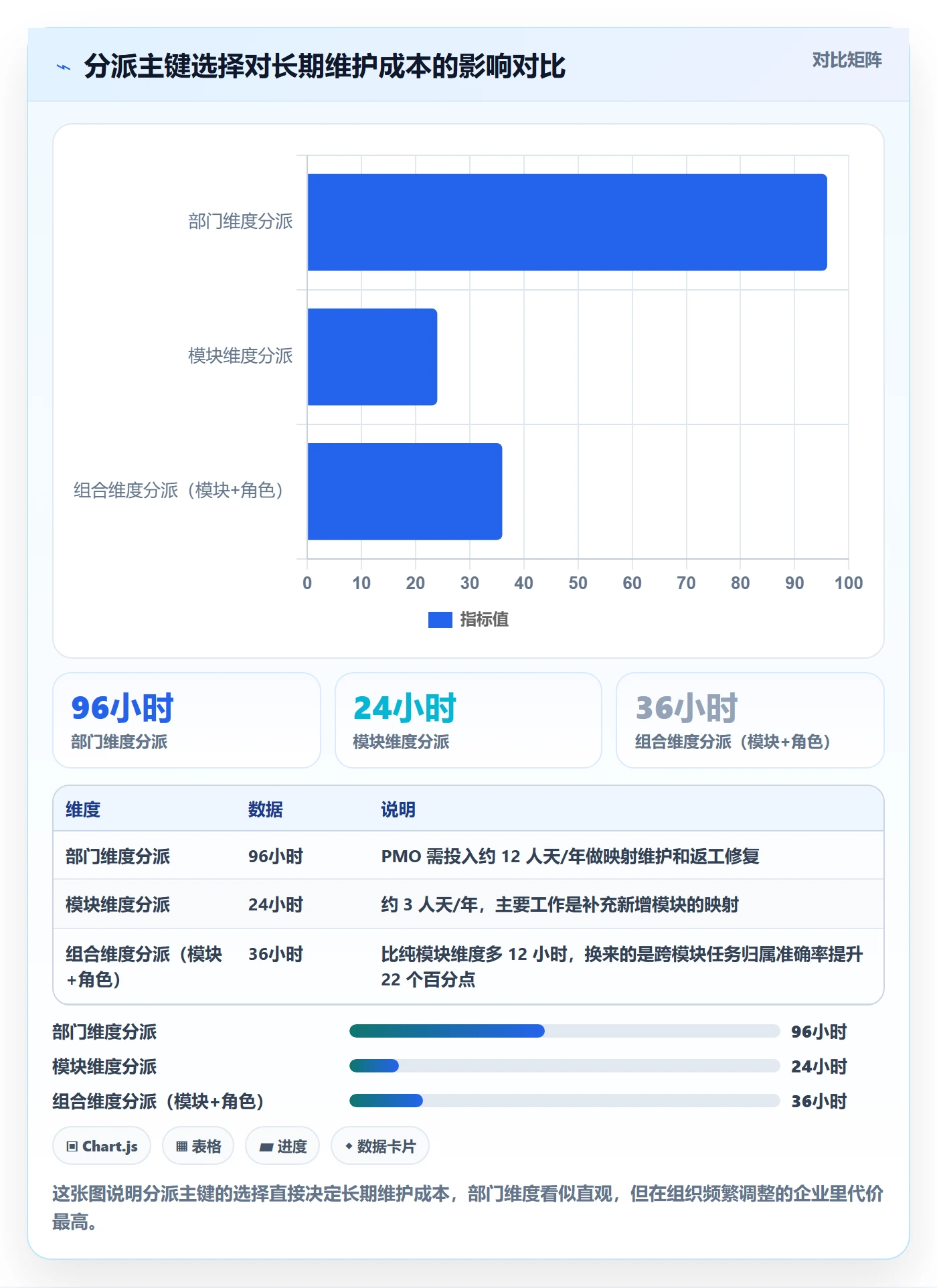937x1288 pixels.
Task: Click the 数据 column header
Action: pos(266,809)
